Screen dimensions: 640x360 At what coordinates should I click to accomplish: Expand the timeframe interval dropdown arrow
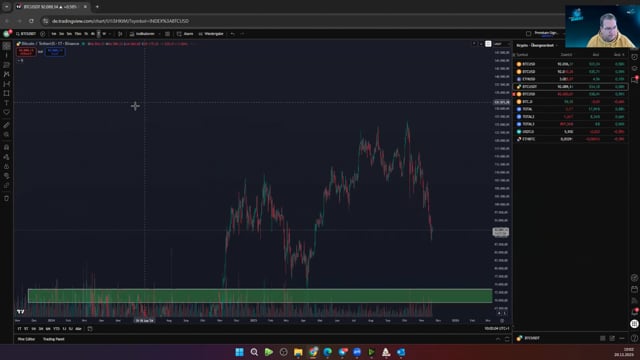110,34
